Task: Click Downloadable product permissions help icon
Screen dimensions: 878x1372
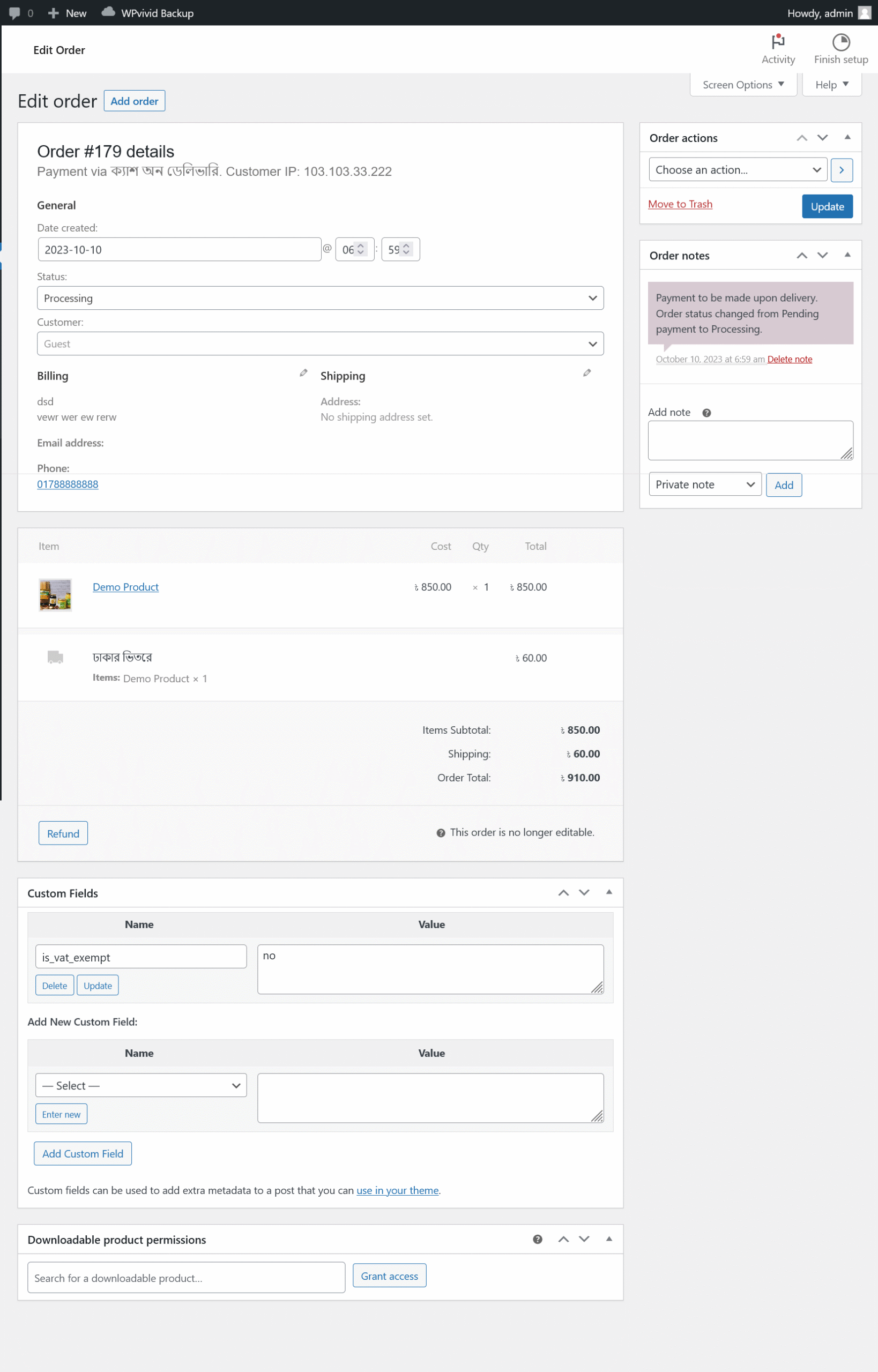Action: click(537, 1239)
